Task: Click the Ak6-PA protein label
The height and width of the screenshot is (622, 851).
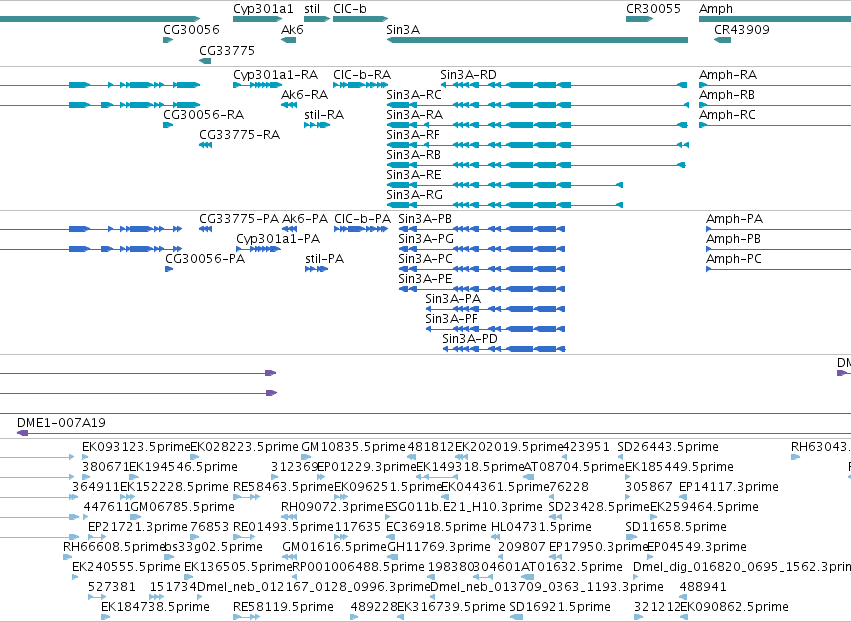Action: [305, 219]
